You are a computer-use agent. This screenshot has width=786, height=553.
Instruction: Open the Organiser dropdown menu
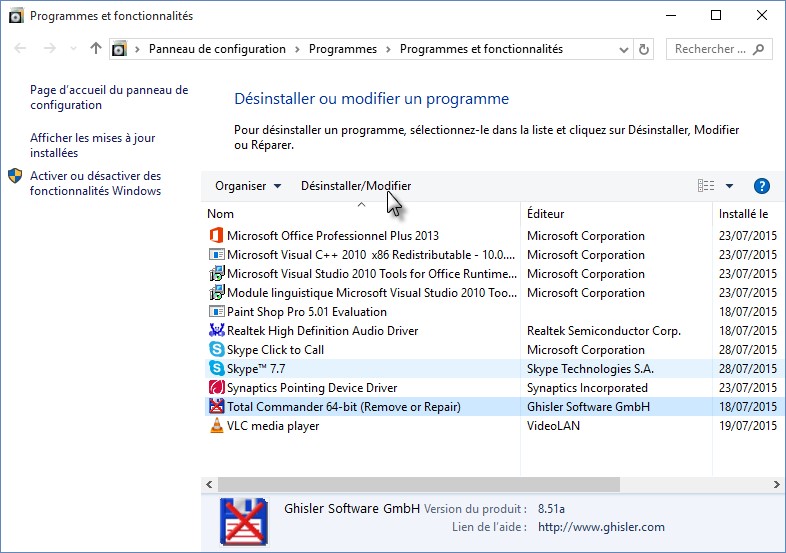pos(248,186)
